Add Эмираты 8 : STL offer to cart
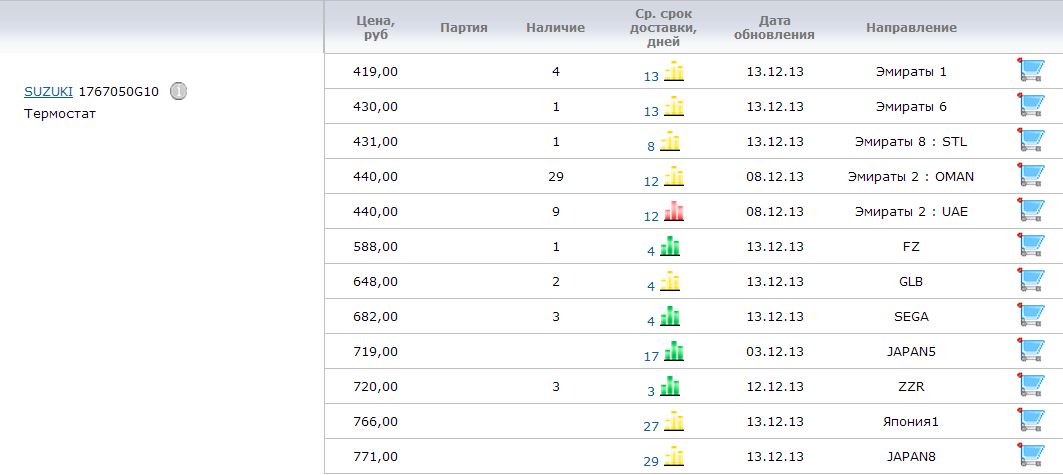The height and width of the screenshot is (475, 1063). tap(1030, 141)
